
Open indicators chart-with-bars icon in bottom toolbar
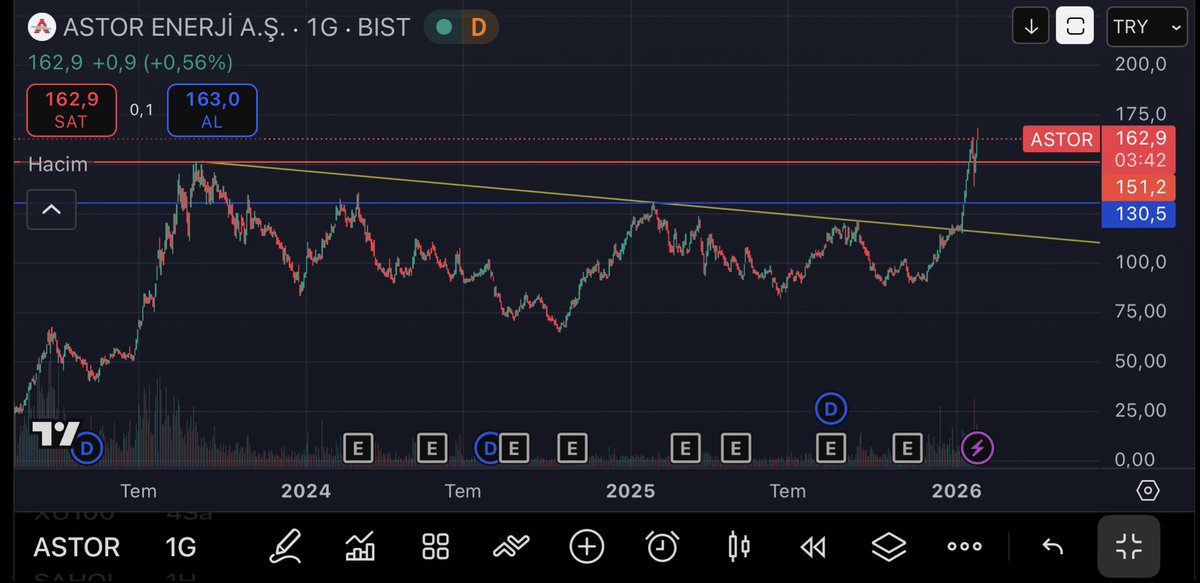360,546
